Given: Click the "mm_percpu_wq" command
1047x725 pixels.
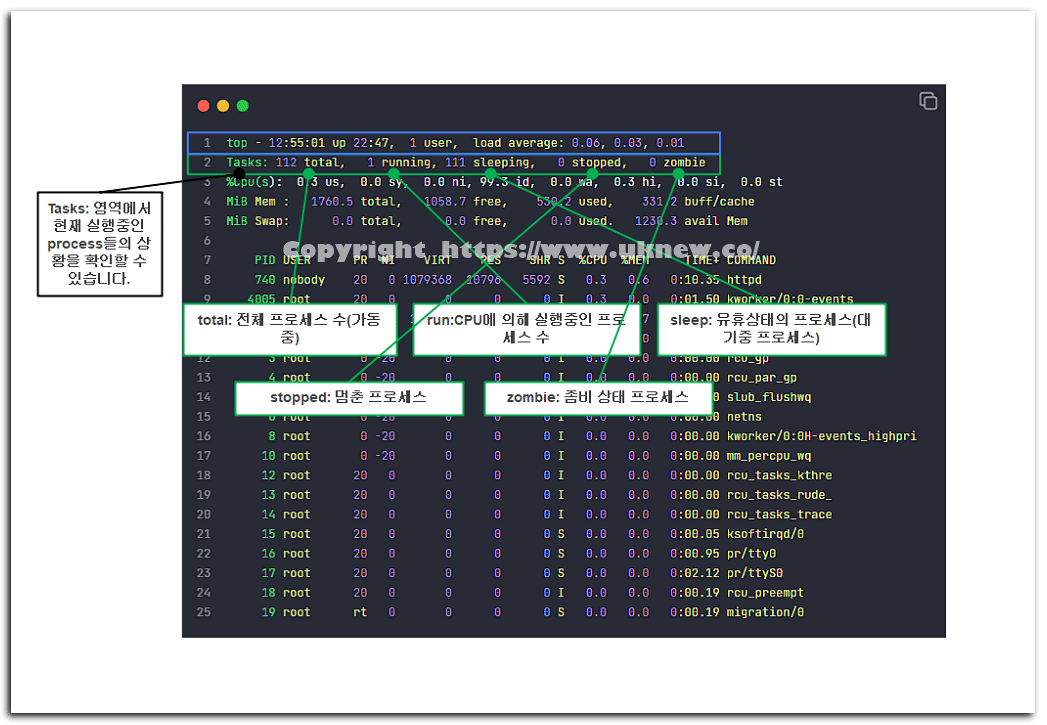Looking at the screenshot, I should (769, 456).
